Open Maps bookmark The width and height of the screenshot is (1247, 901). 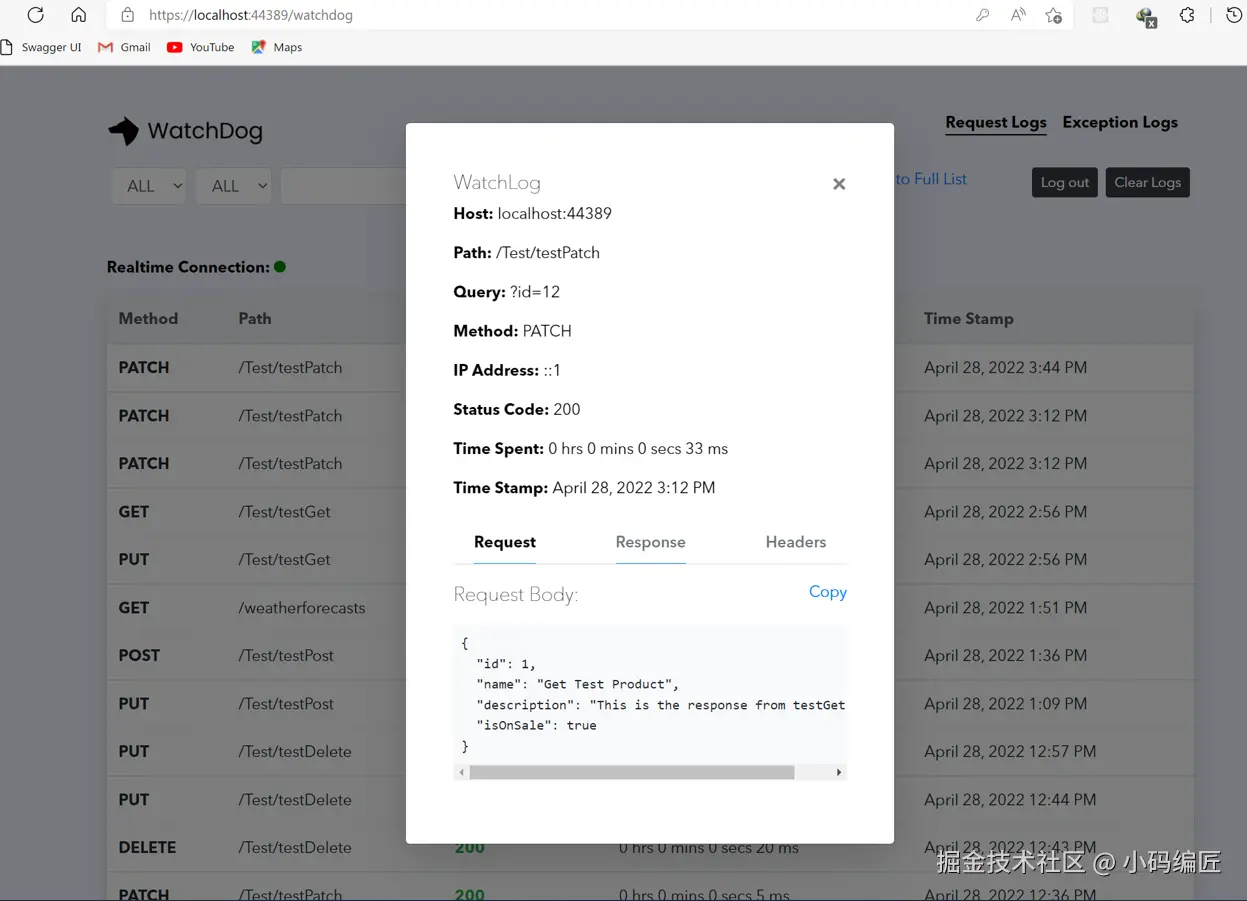(277, 47)
